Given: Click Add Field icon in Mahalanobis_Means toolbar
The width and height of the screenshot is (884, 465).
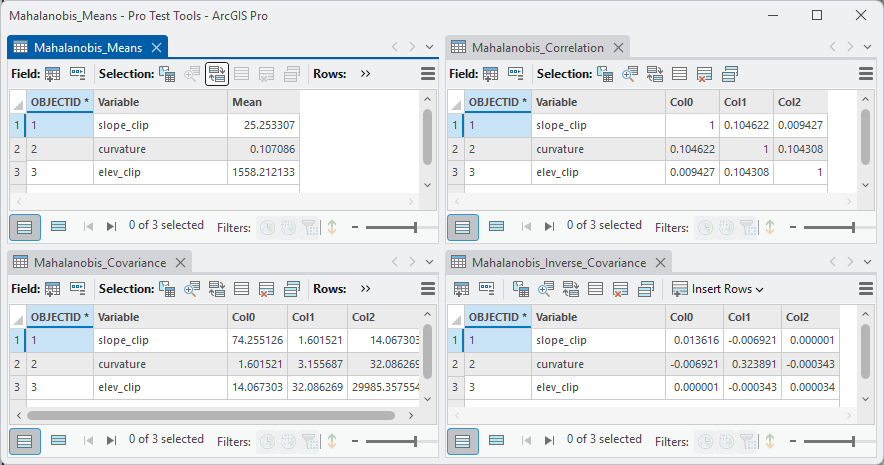Looking at the screenshot, I should click(x=52, y=74).
